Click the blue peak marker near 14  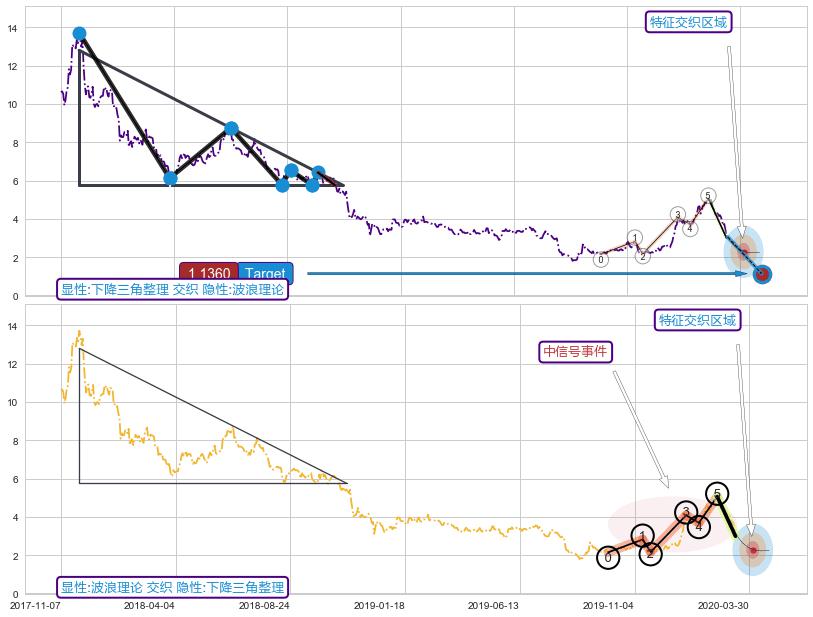[79, 34]
